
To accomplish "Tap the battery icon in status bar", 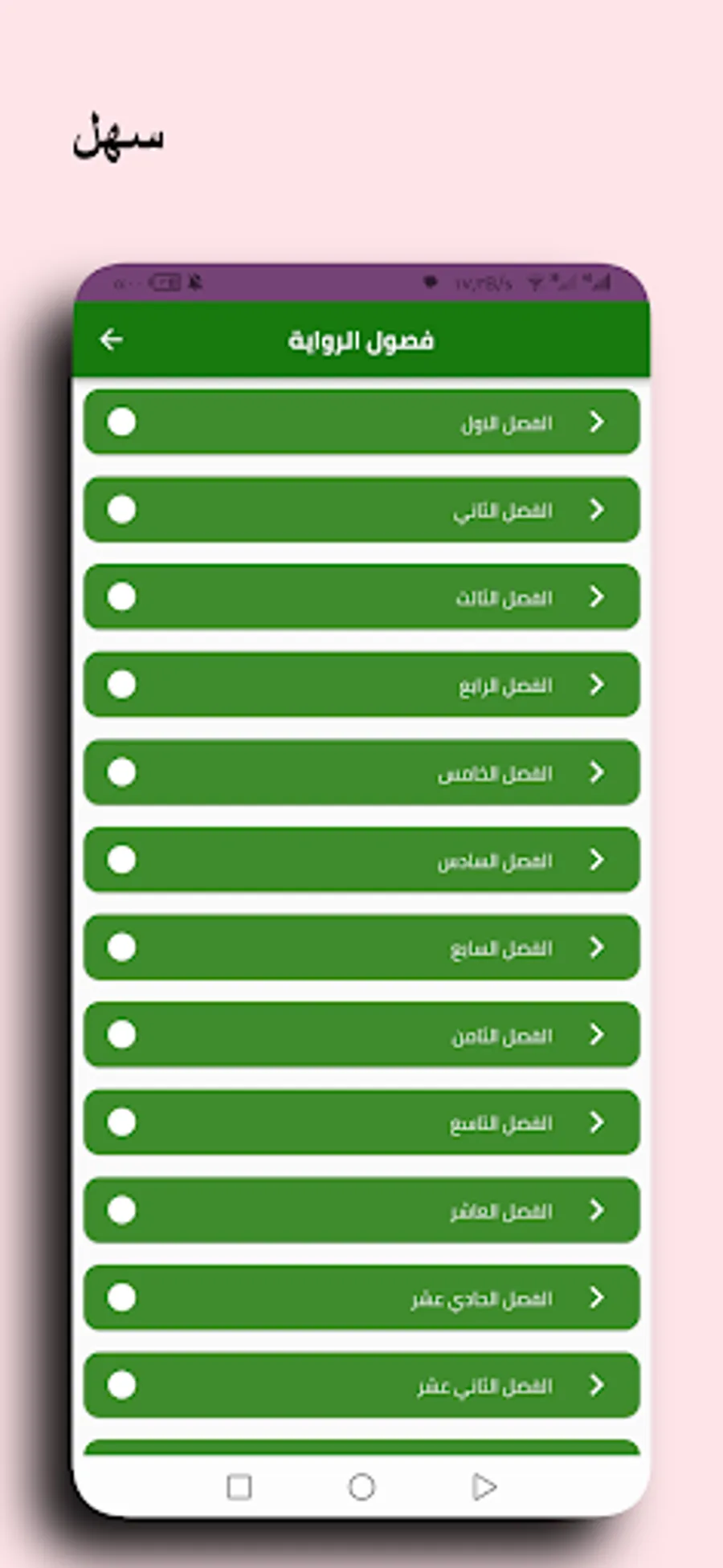I will tap(165, 282).
